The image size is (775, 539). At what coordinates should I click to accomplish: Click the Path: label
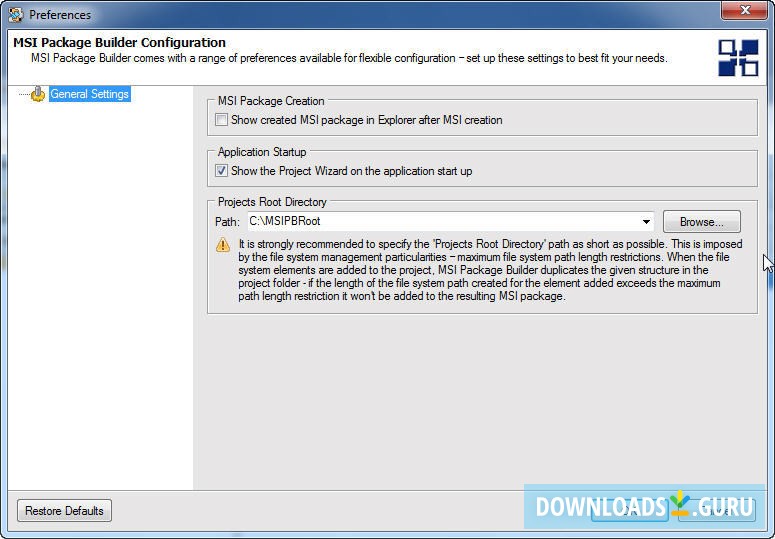coord(227,222)
